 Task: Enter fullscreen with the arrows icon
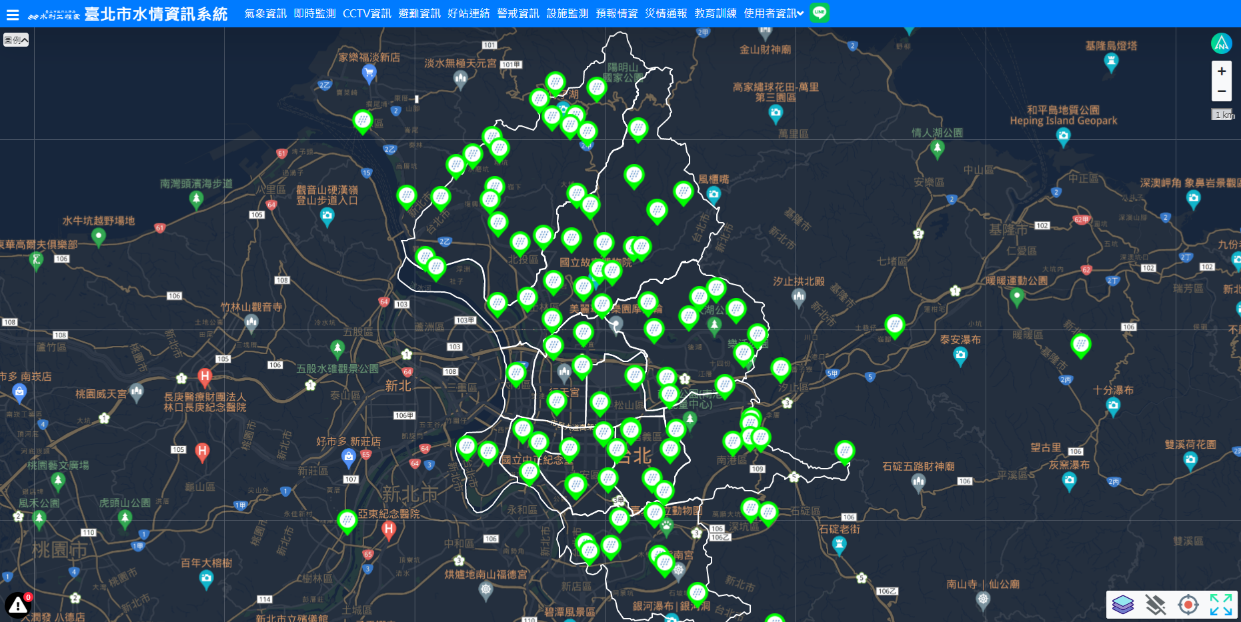coord(1220,604)
